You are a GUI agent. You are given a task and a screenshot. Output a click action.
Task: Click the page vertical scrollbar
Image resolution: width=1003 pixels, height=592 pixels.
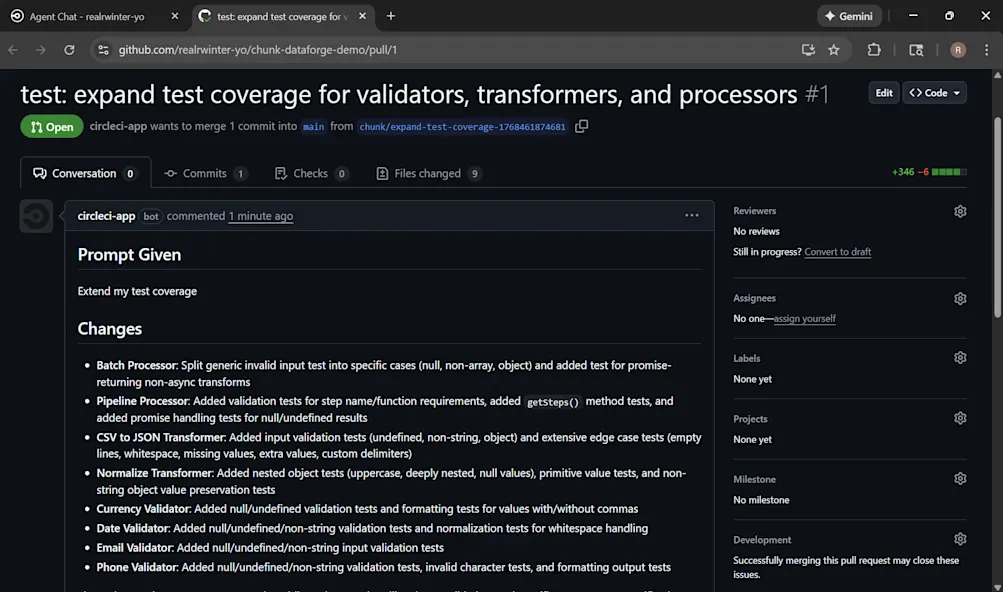997,218
